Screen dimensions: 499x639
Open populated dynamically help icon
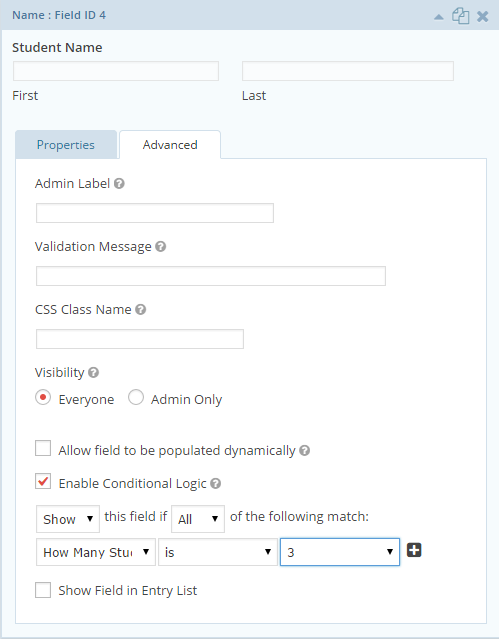(305, 450)
